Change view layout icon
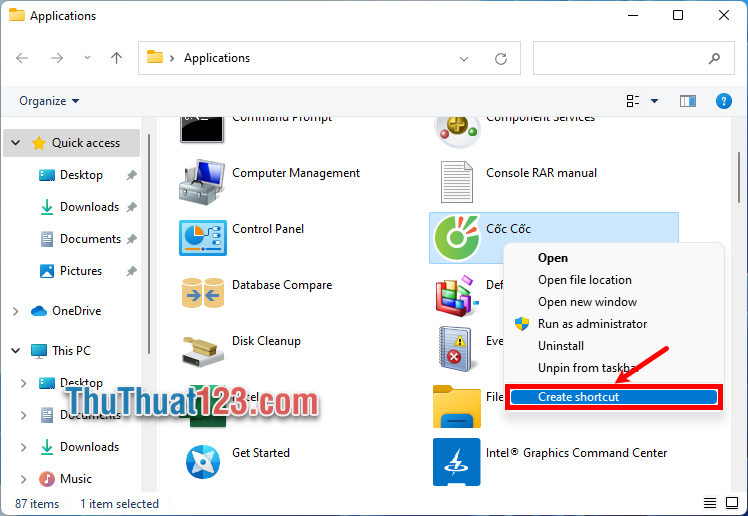The width and height of the screenshot is (748, 516). [633, 101]
